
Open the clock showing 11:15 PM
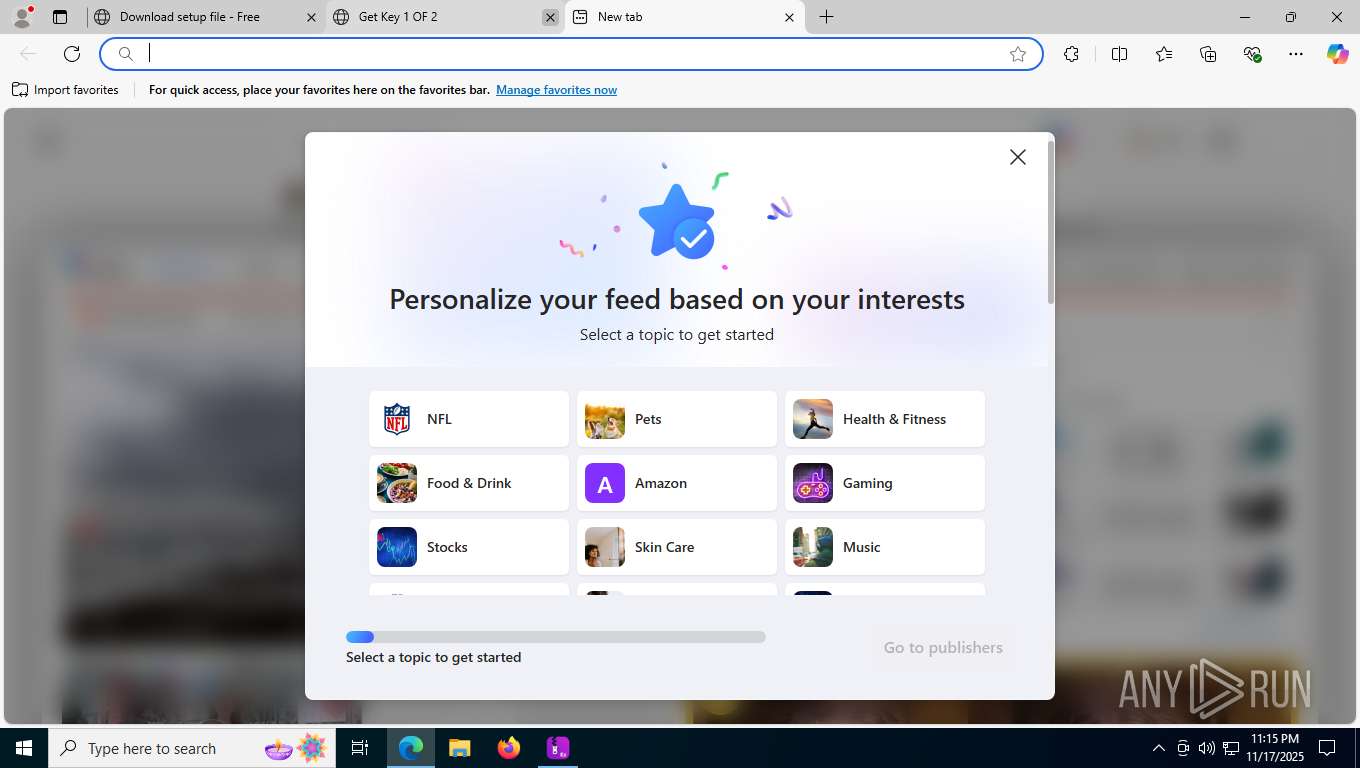click(x=1274, y=748)
